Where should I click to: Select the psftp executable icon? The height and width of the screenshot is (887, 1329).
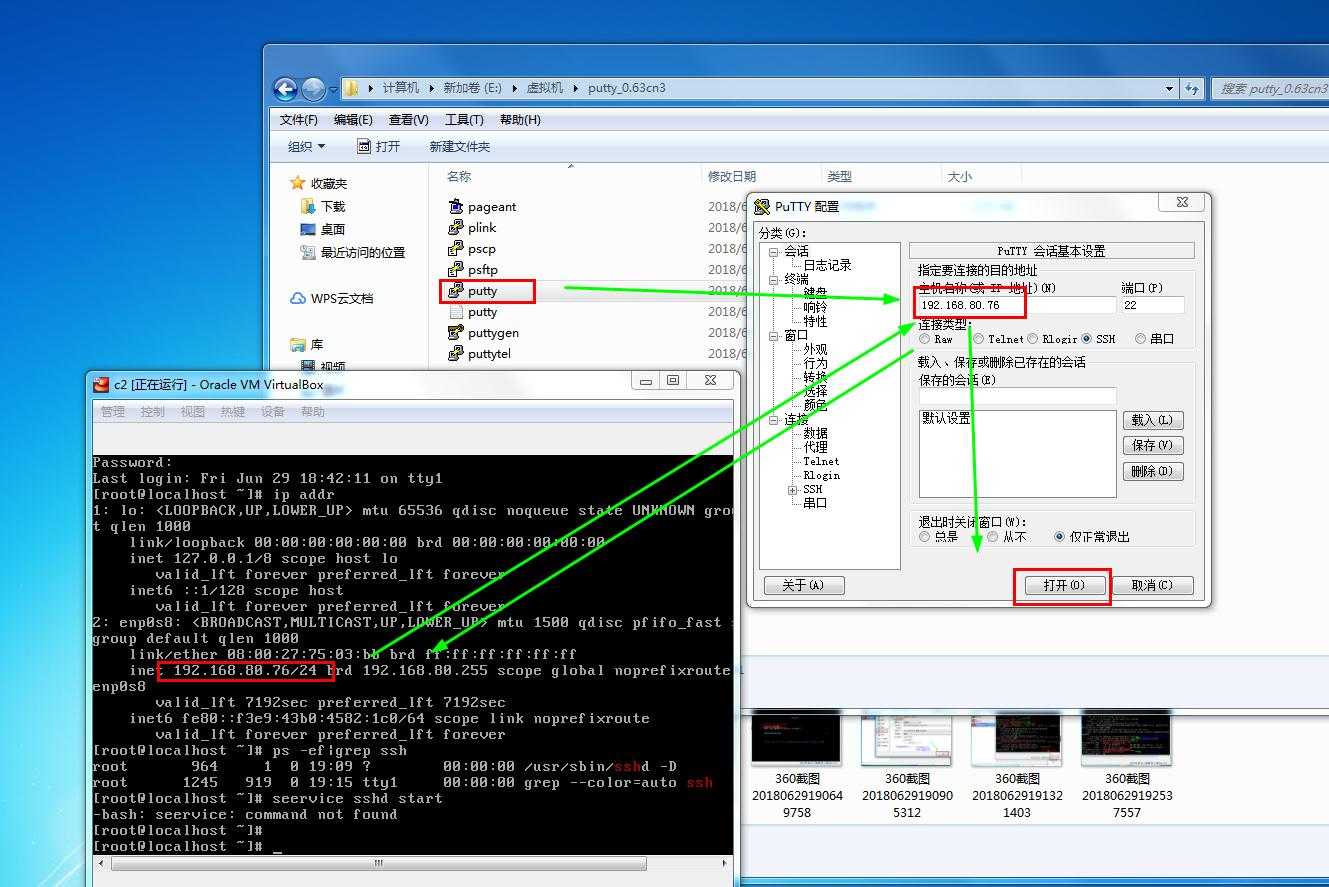456,269
